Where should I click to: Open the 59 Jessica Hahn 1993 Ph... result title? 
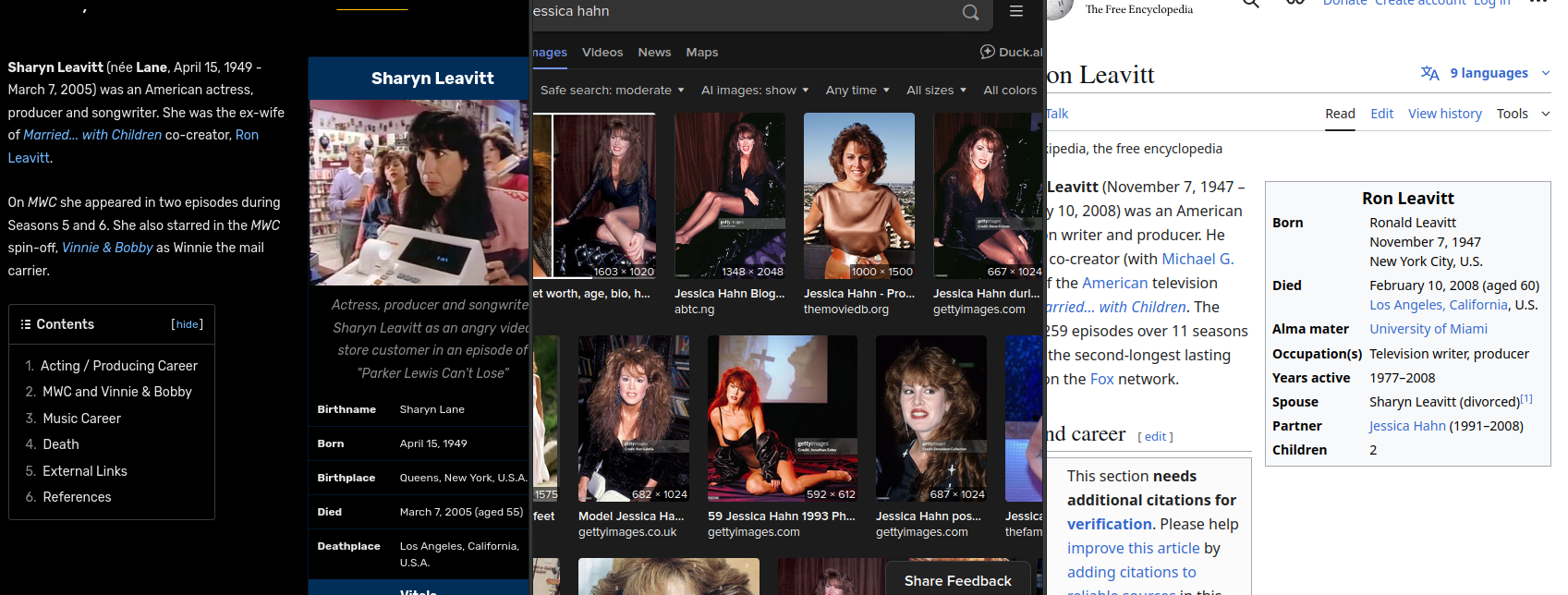point(782,516)
